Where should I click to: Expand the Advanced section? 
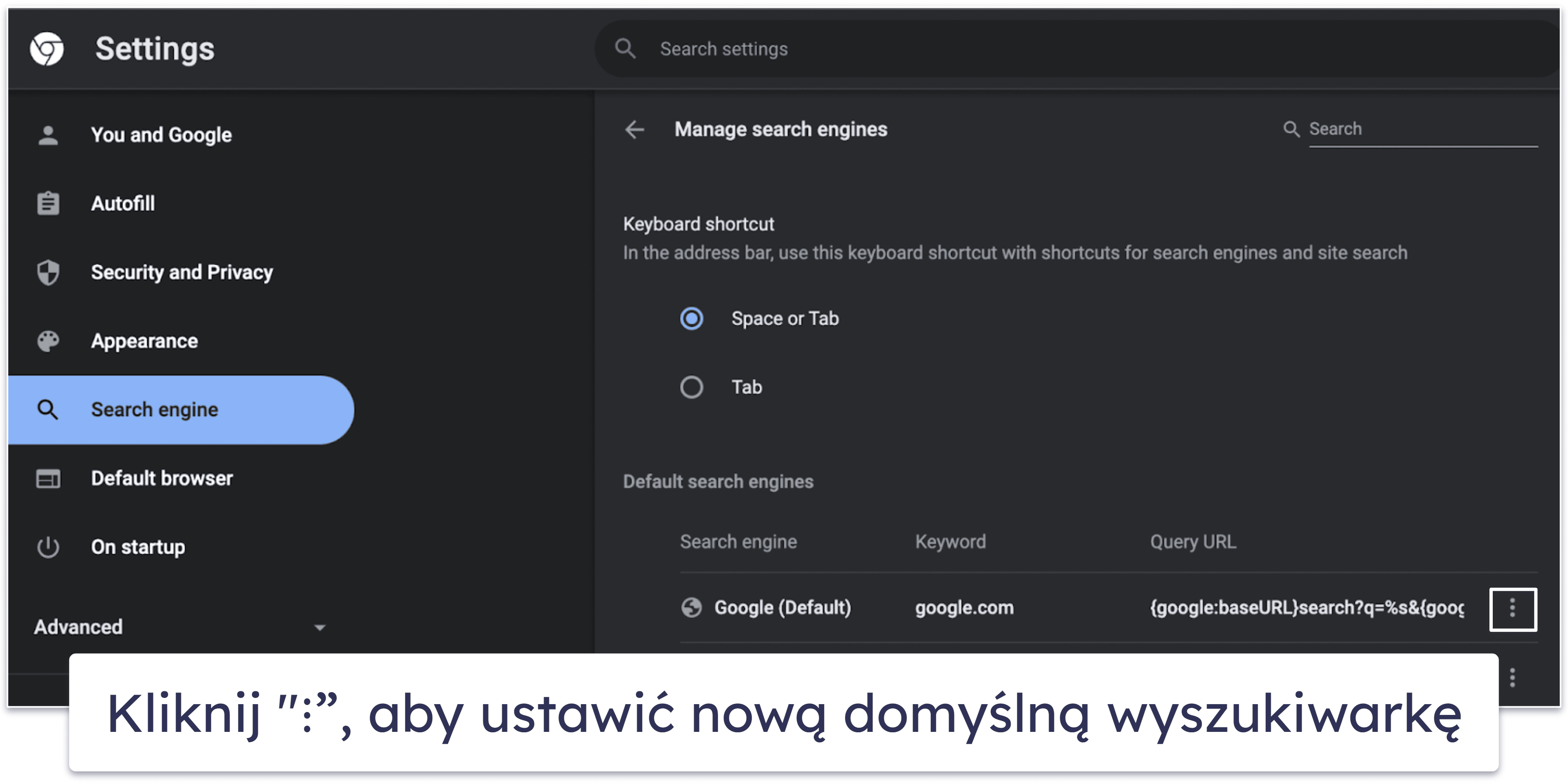tap(182, 627)
